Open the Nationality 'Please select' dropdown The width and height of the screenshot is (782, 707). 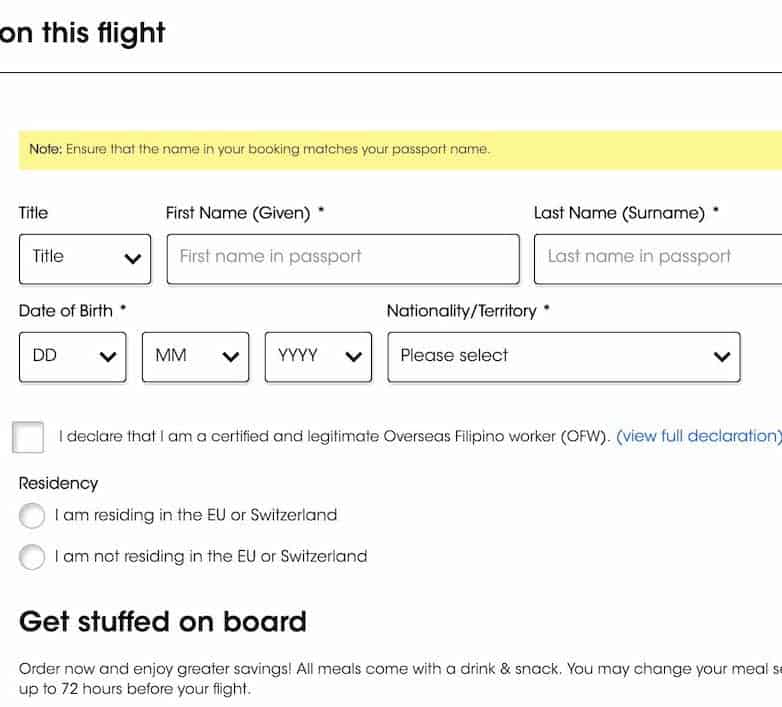pyautogui.click(x=563, y=356)
